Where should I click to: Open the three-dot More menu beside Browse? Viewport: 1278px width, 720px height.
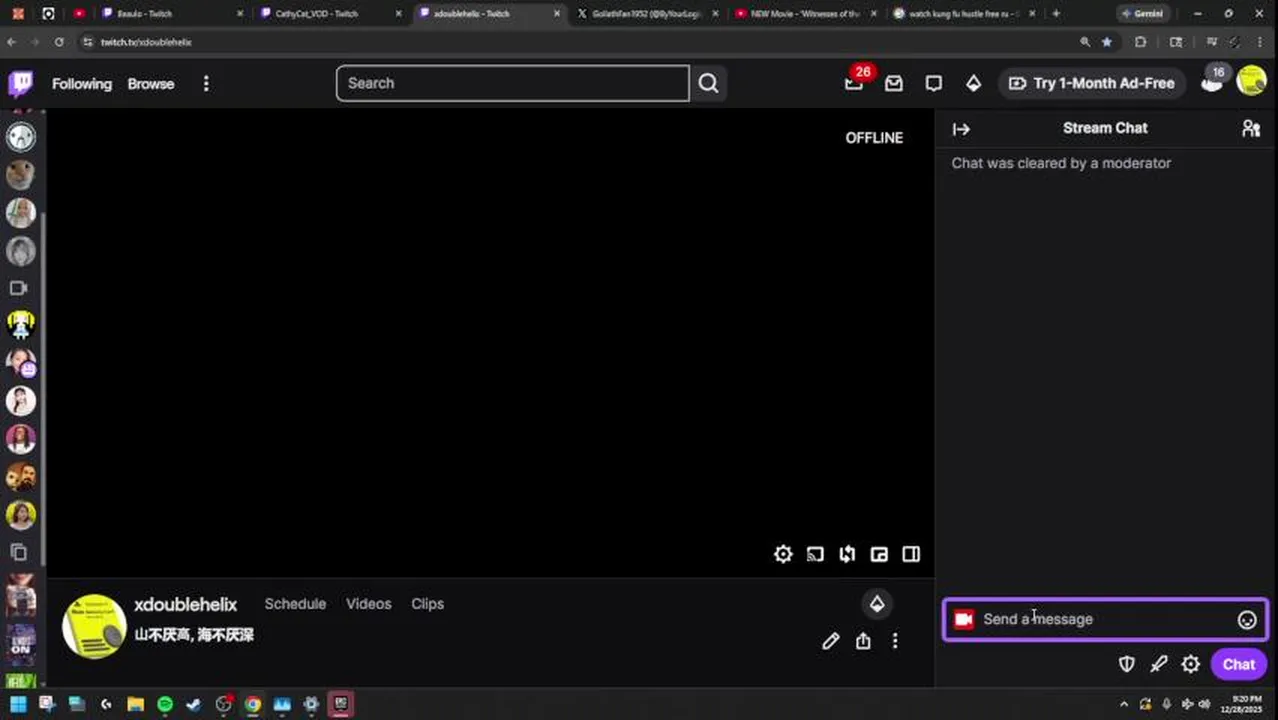(x=206, y=84)
